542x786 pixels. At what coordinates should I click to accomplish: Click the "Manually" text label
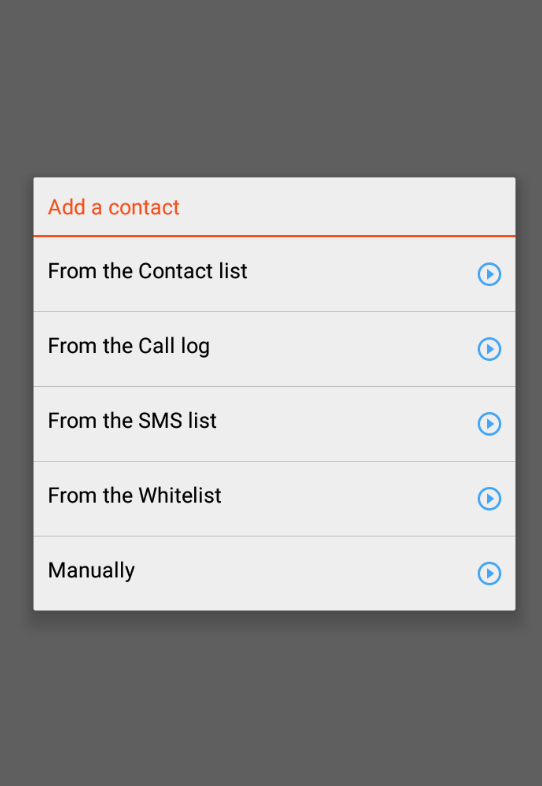(91, 571)
